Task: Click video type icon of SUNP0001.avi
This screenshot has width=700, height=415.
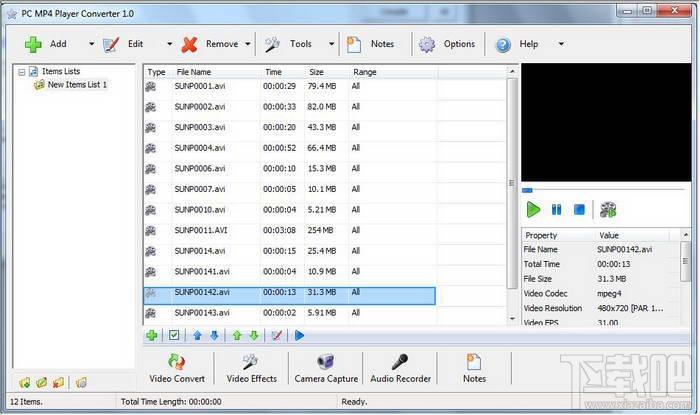Action: (x=151, y=87)
